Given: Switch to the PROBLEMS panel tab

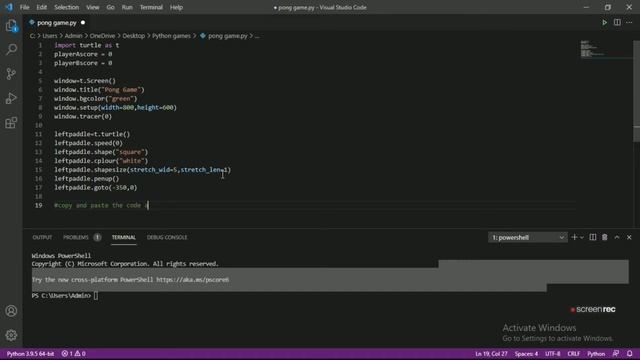Looking at the screenshot, I should click(x=76, y=237).
